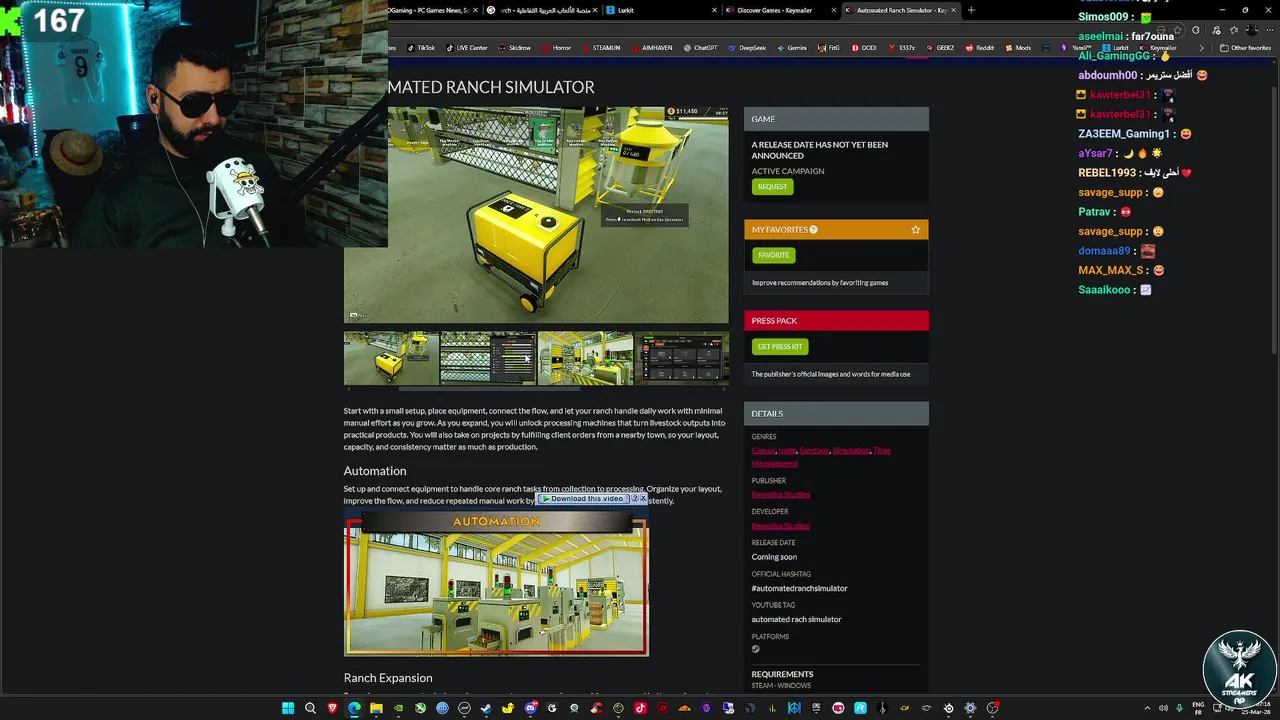1280x720 pixels.
Task: Select the first generator screenshot thumbnail
Action: pos(391,358)
